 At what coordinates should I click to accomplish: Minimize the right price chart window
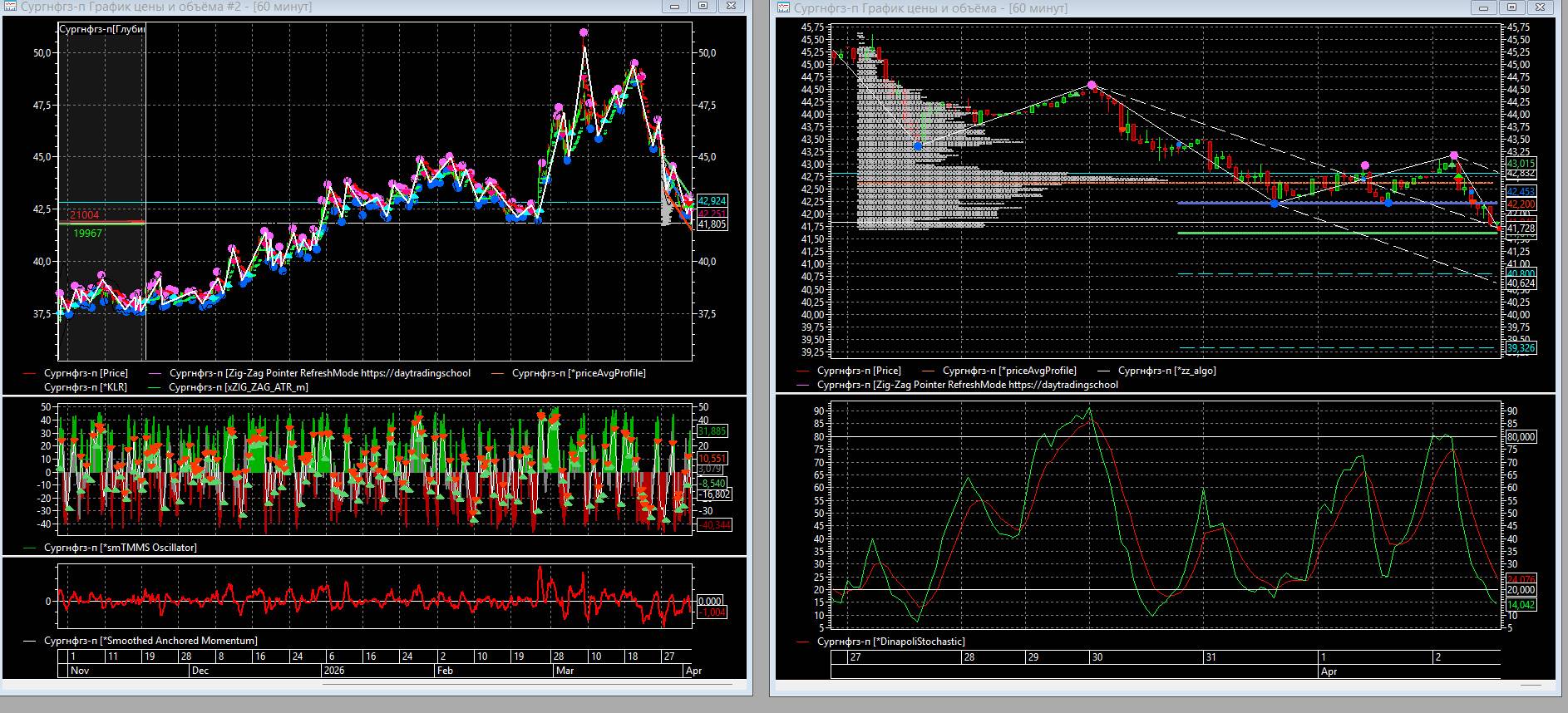(x=1483, y=7)
